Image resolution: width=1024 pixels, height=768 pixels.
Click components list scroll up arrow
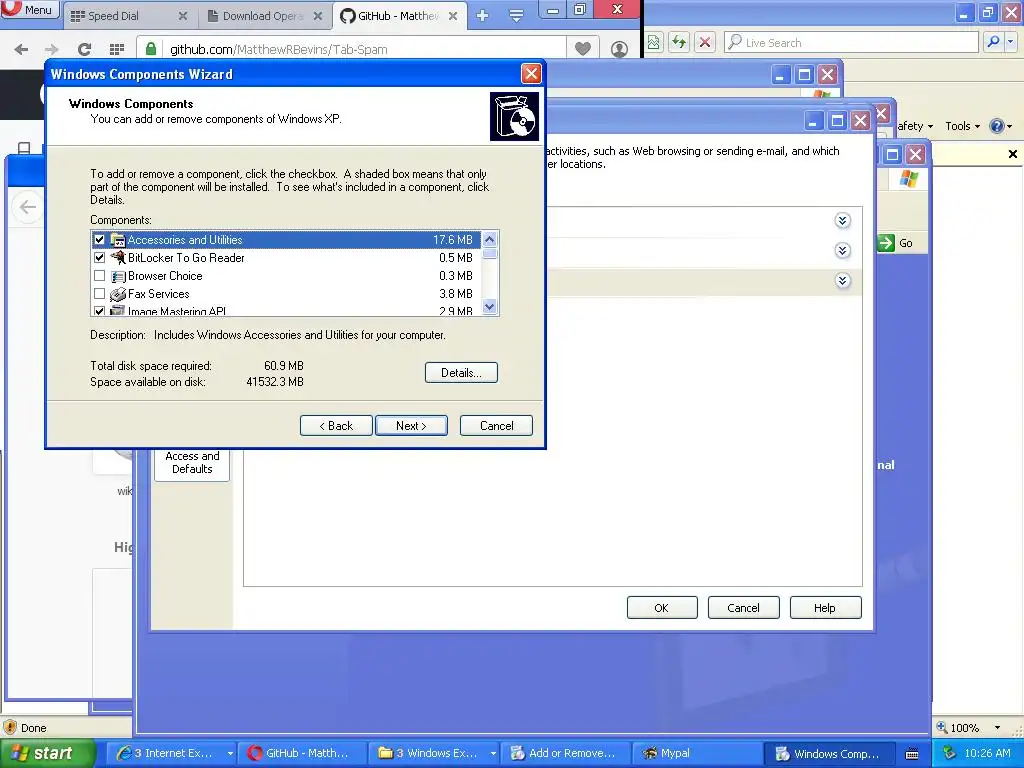[x=490, y=240]
